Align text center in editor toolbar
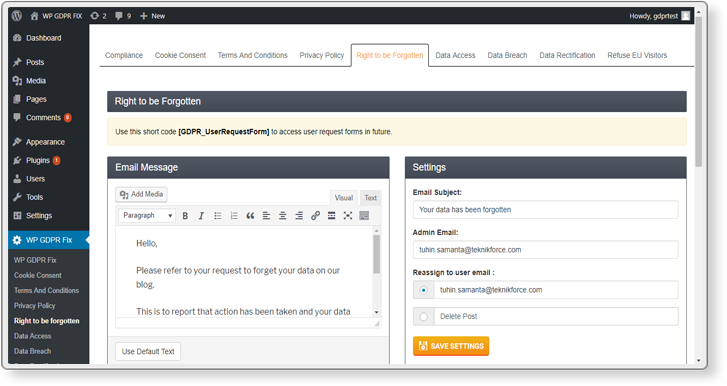Viewport: 727px width, 386px height. pyautogui.click(x=283, y=215)
